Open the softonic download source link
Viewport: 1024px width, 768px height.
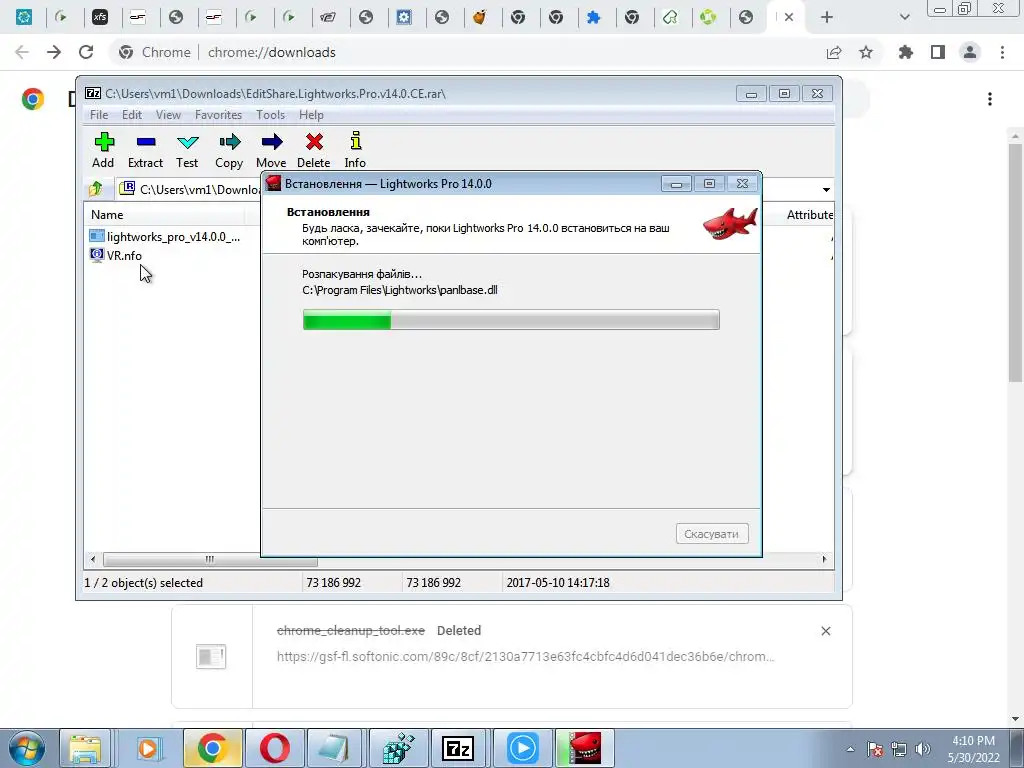pos(526,657)
